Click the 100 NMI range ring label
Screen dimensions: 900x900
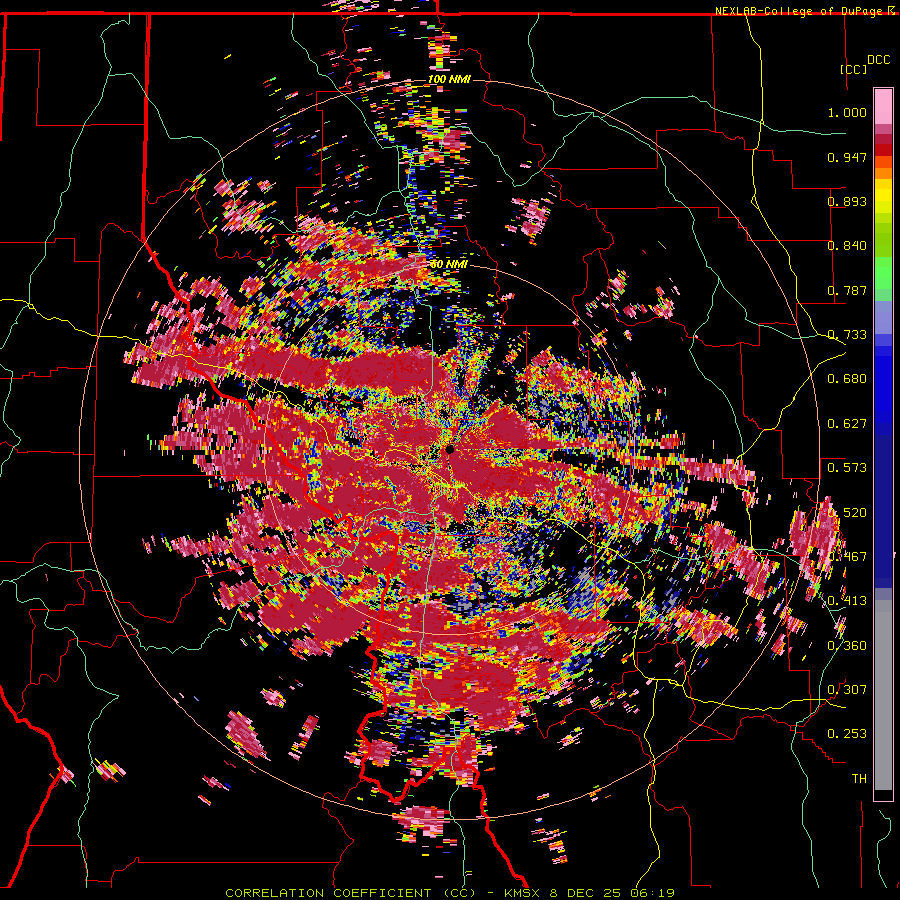pyautogui.click(x=449, y=79)
